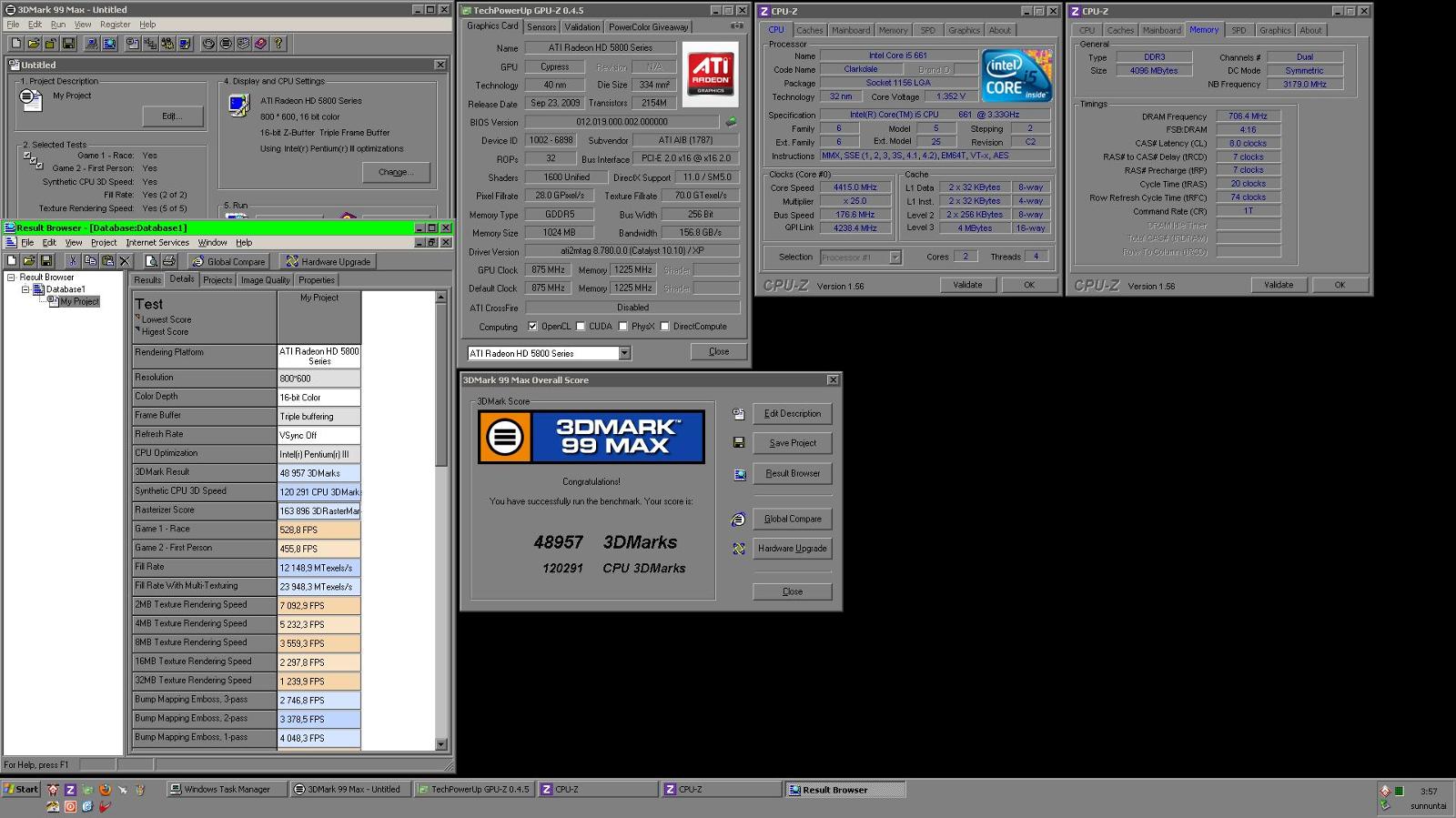Click the Cut scissors icon in Result Browser
1456x818 pixels.
pos(72,261)
